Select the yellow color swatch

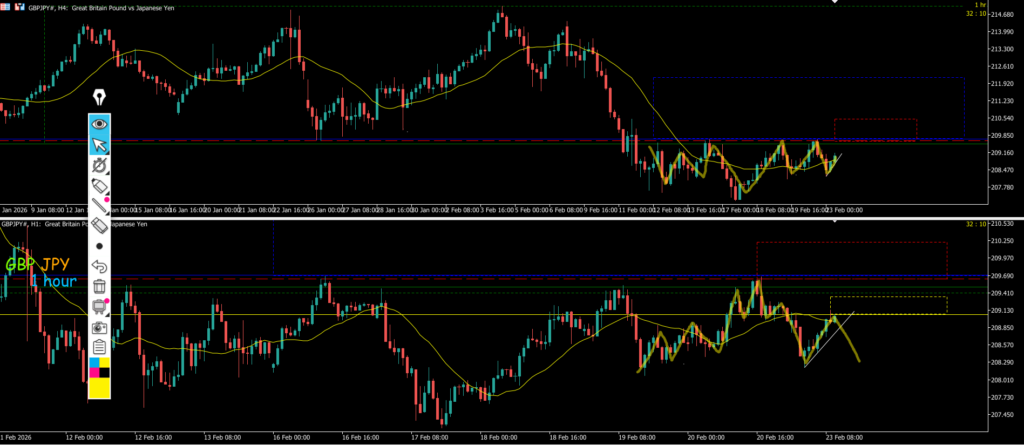pyautogui.click(x=100, y=388)
